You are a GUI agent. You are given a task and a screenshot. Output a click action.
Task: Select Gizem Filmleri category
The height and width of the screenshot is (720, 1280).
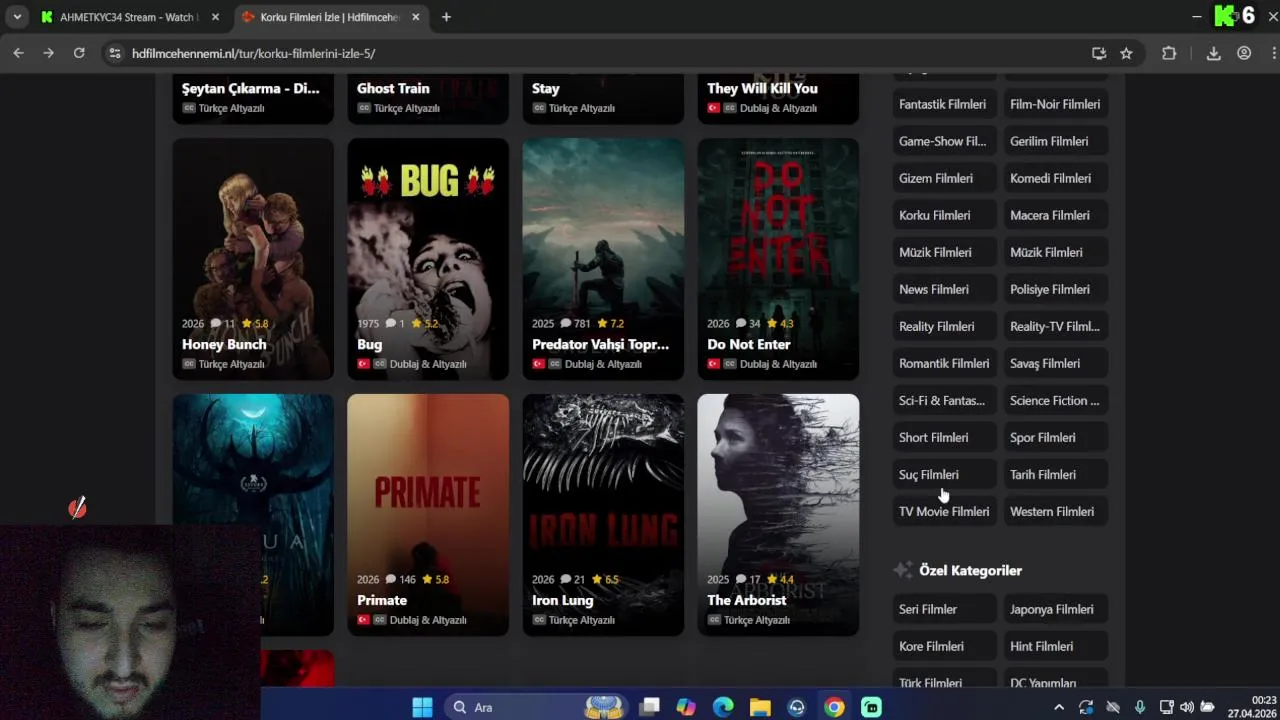(x=942, y=178)
